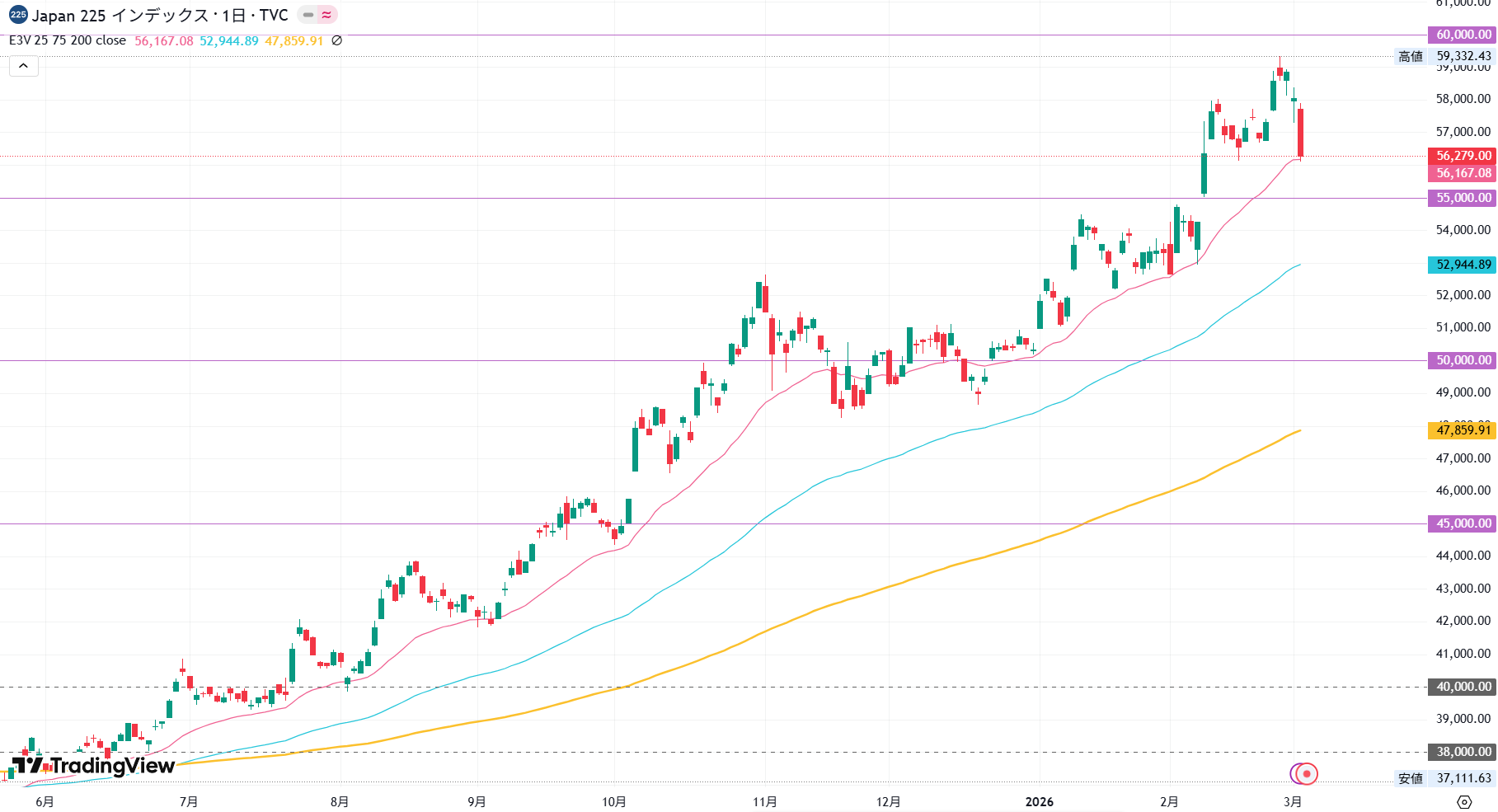Select the E3V 25 75 200 indicator label
This screenshot has height=812, width=1498.
tap(68, 40)
